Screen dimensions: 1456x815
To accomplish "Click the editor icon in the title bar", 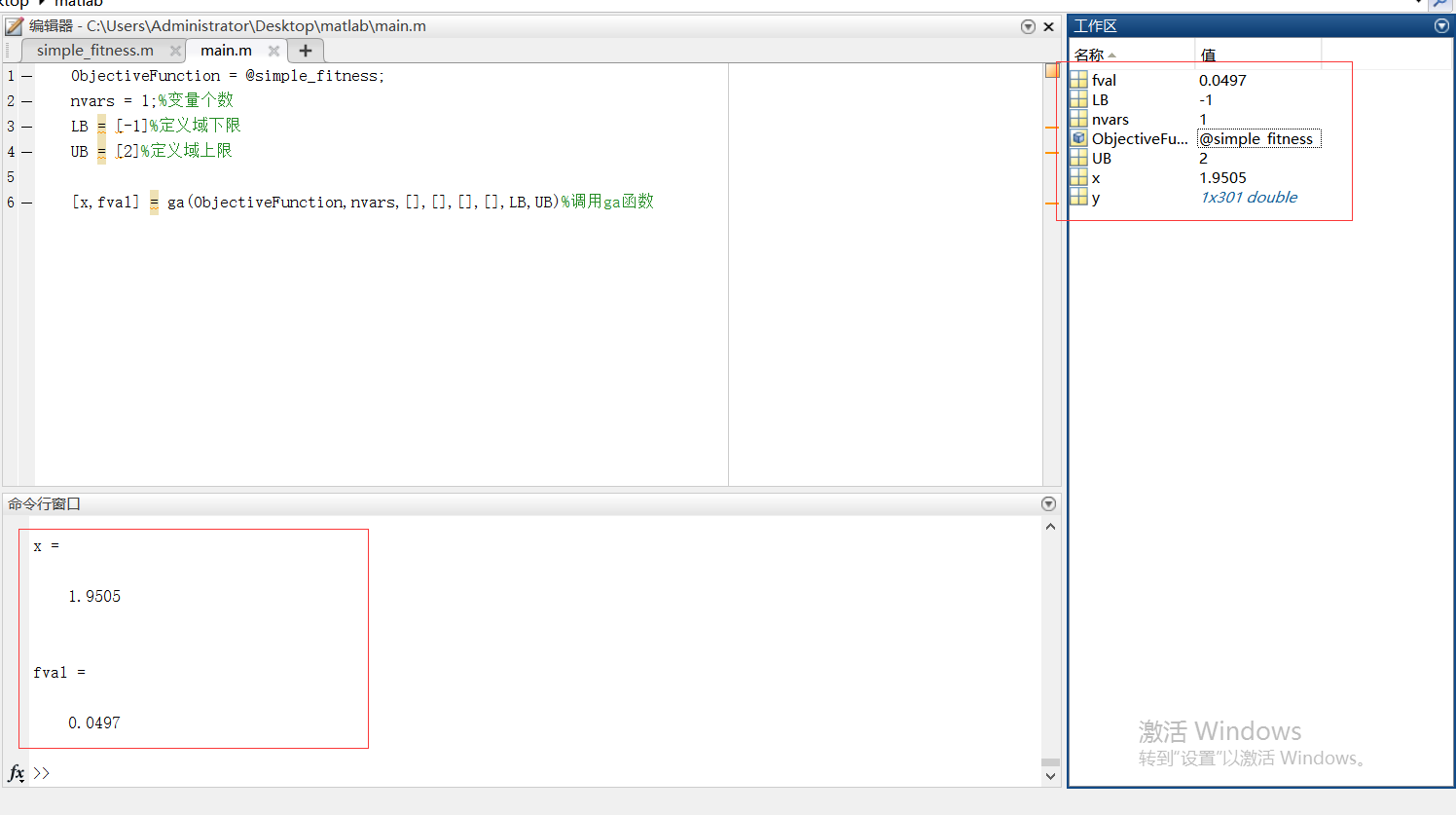I will [x=14, y=26].
